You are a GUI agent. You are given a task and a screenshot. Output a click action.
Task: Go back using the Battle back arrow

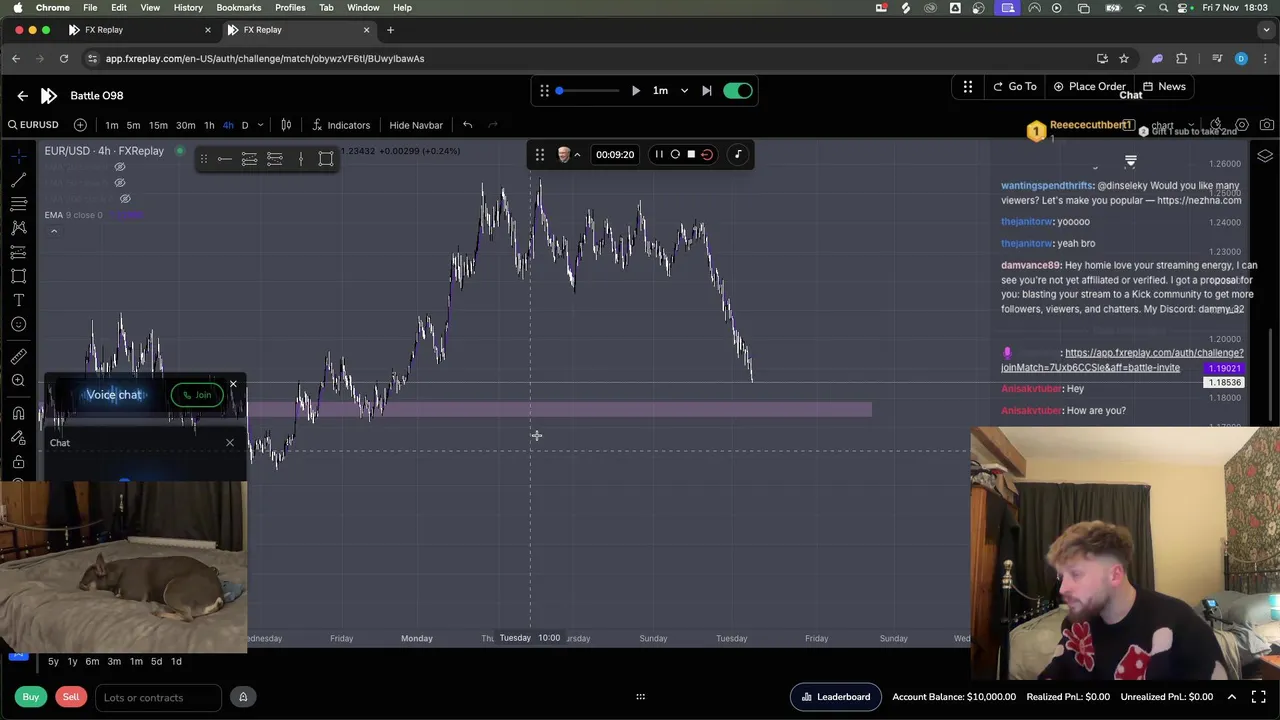22,95
